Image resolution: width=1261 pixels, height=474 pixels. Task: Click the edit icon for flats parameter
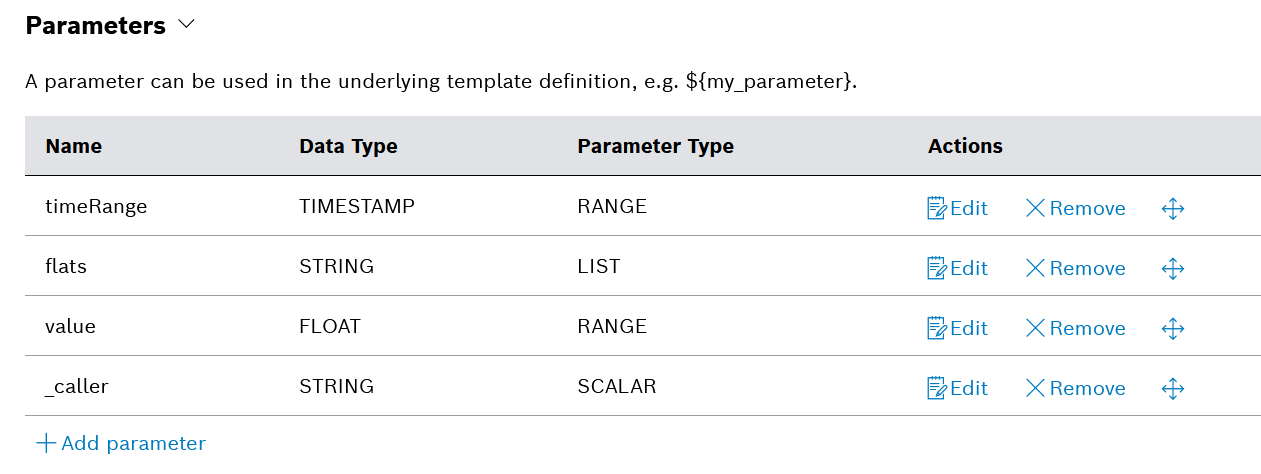click(x=937, y=268)
